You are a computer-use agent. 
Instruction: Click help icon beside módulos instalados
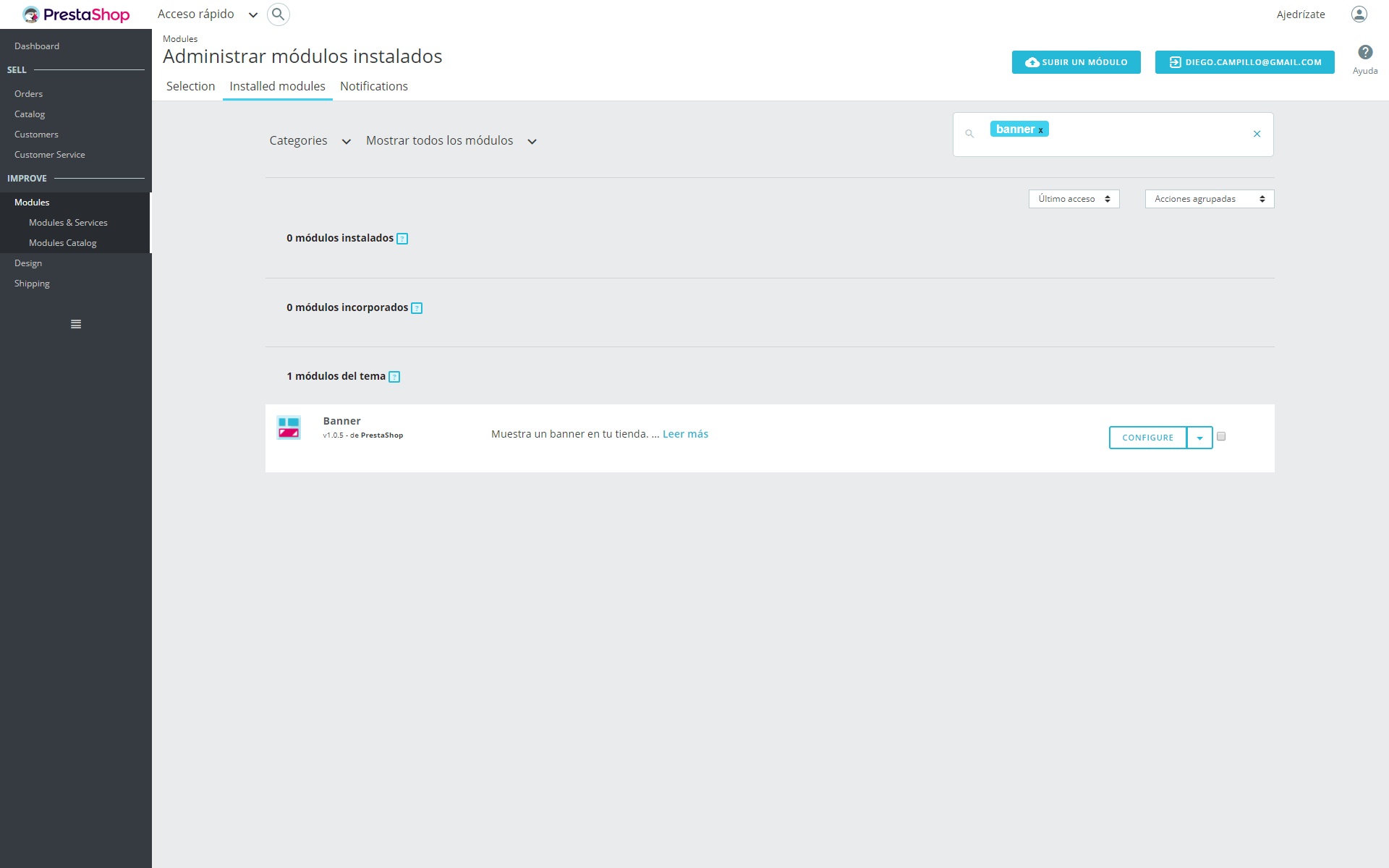pyautogui.click(x=403, y=239)
